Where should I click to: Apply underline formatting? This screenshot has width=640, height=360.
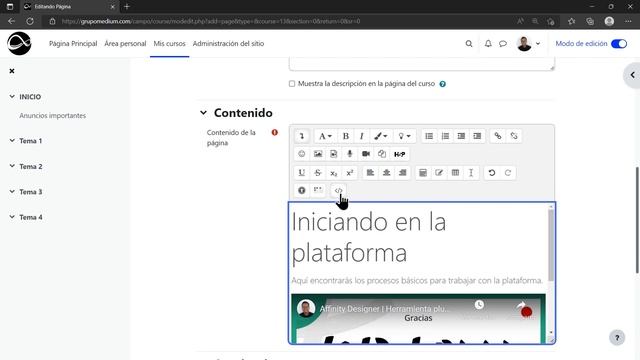click(302, 173)
